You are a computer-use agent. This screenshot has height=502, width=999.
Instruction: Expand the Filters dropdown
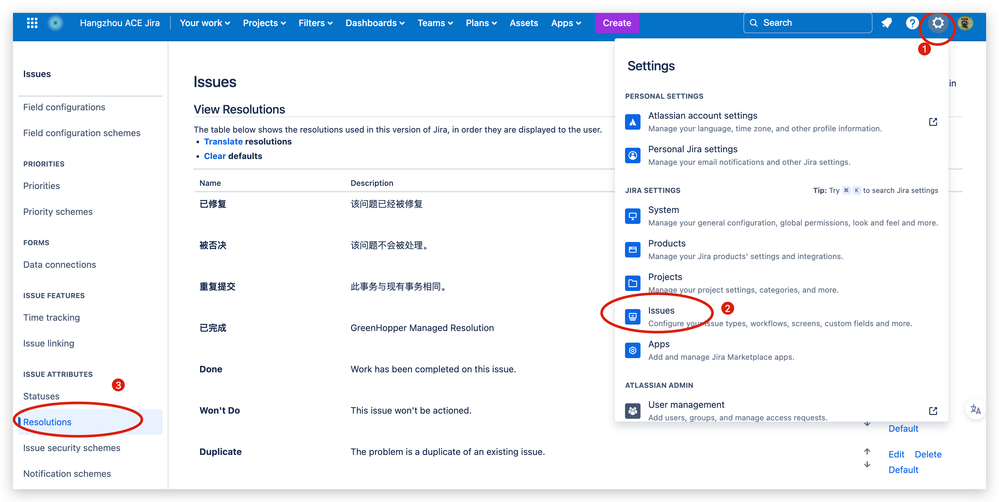pyautogui.click(x=315, y=23)
